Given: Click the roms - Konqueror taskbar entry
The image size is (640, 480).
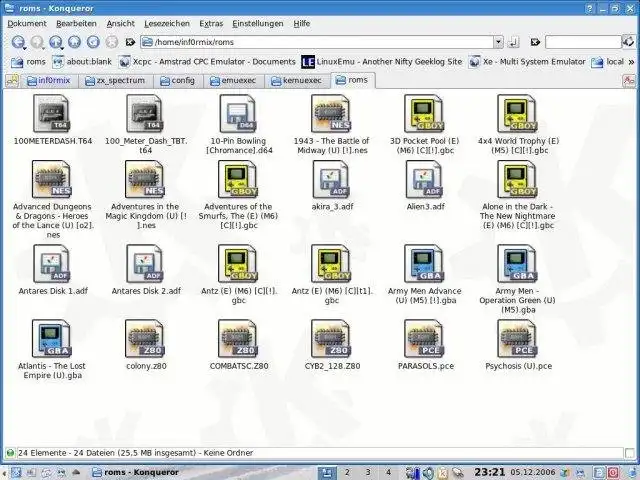Looking at the screenshot, I should click(136, 473).
